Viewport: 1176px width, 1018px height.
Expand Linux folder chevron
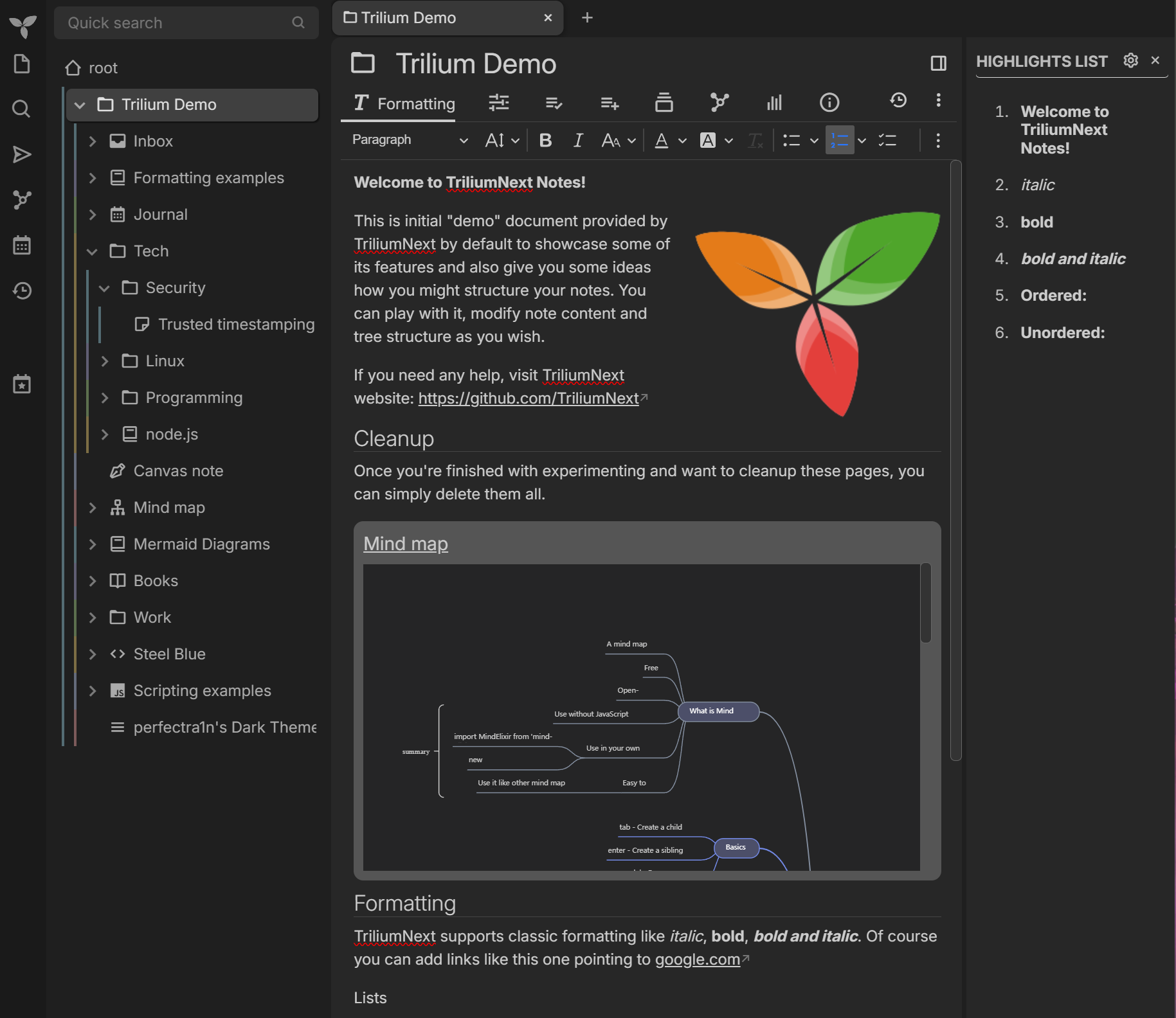(x=105, y=361)
